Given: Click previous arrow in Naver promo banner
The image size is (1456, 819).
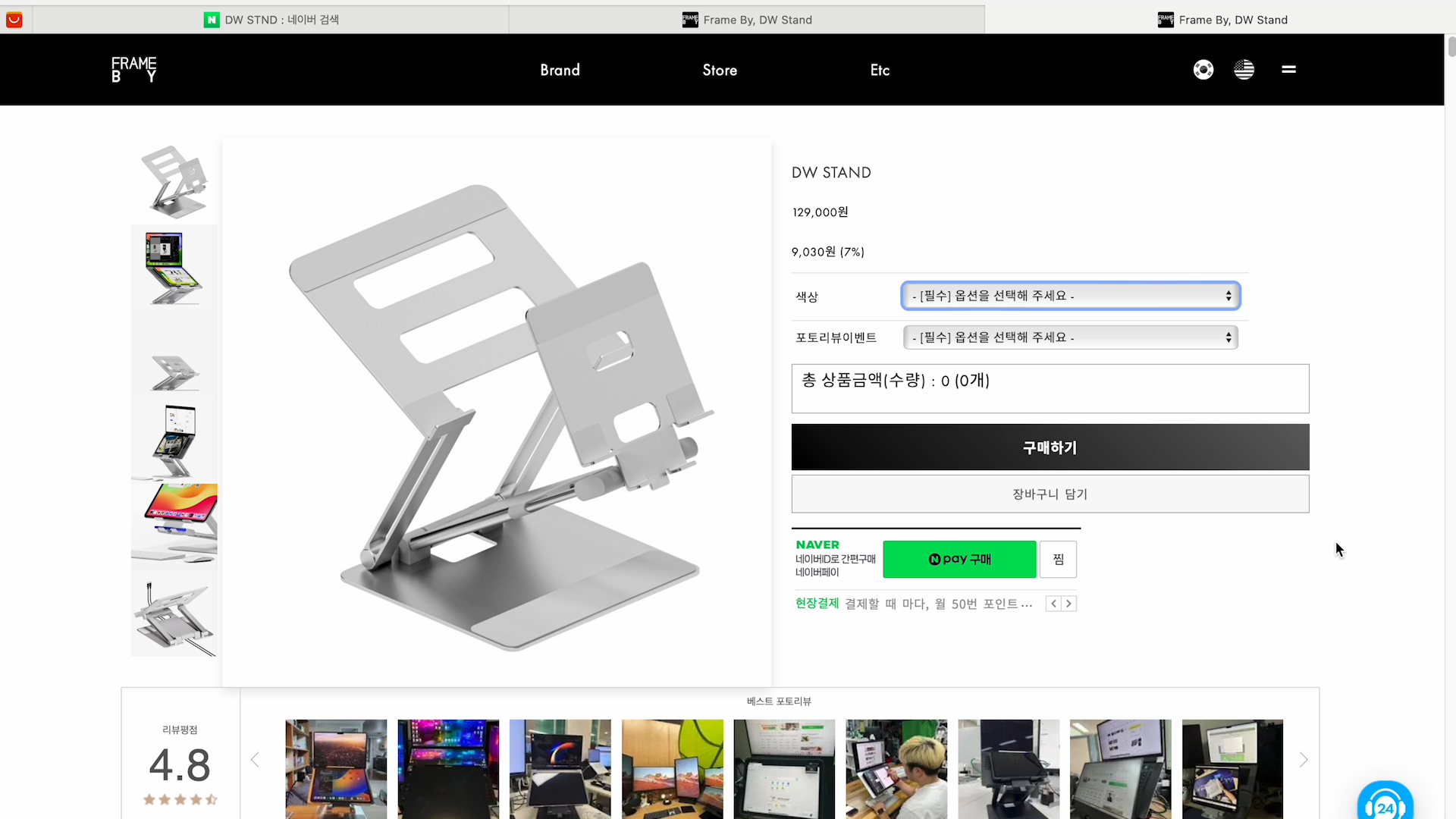Looking at the screenshot, I should click(x=1053, y=604).
